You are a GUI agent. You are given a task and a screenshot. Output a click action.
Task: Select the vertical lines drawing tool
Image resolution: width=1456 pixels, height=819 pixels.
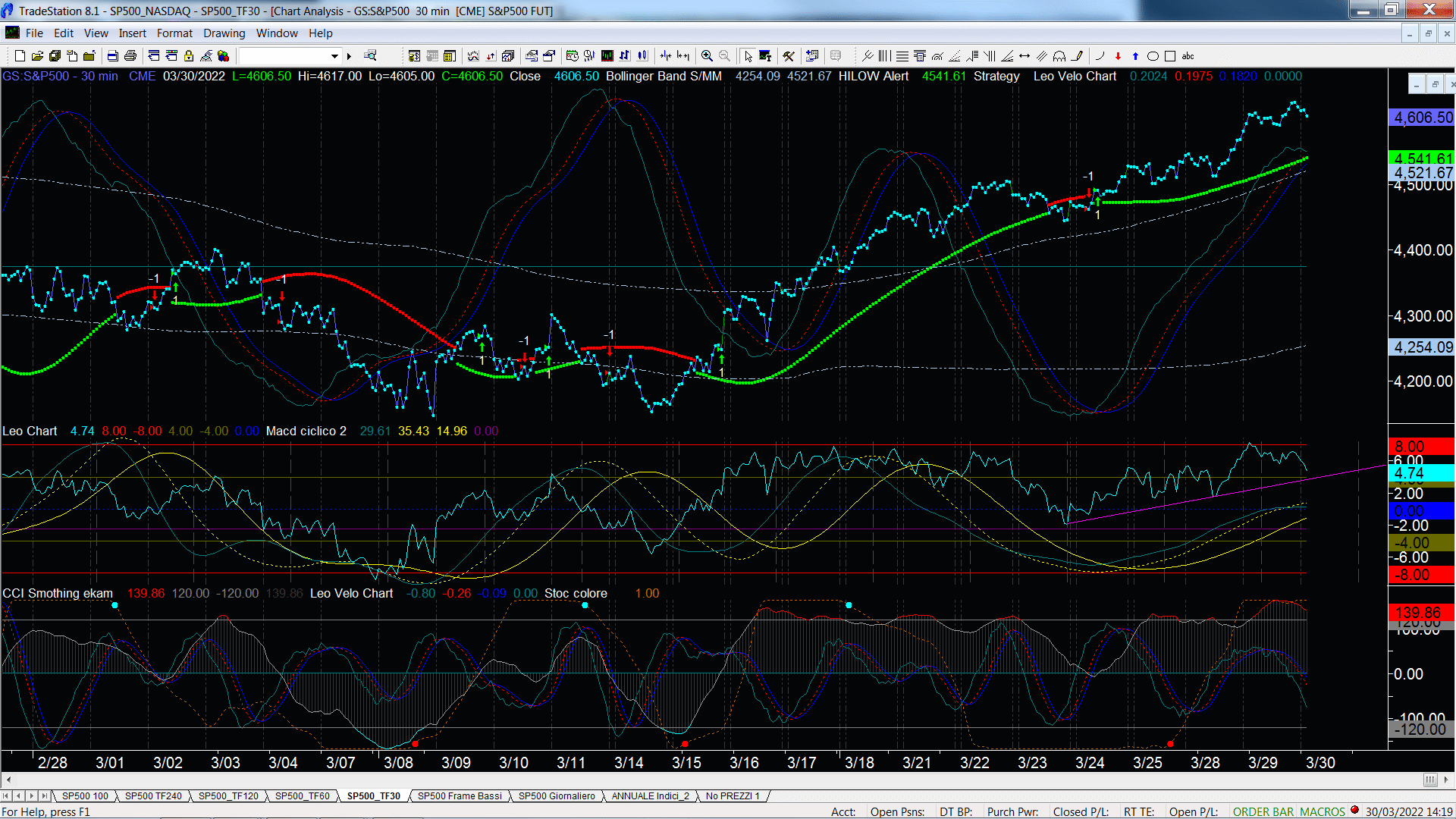885,56
